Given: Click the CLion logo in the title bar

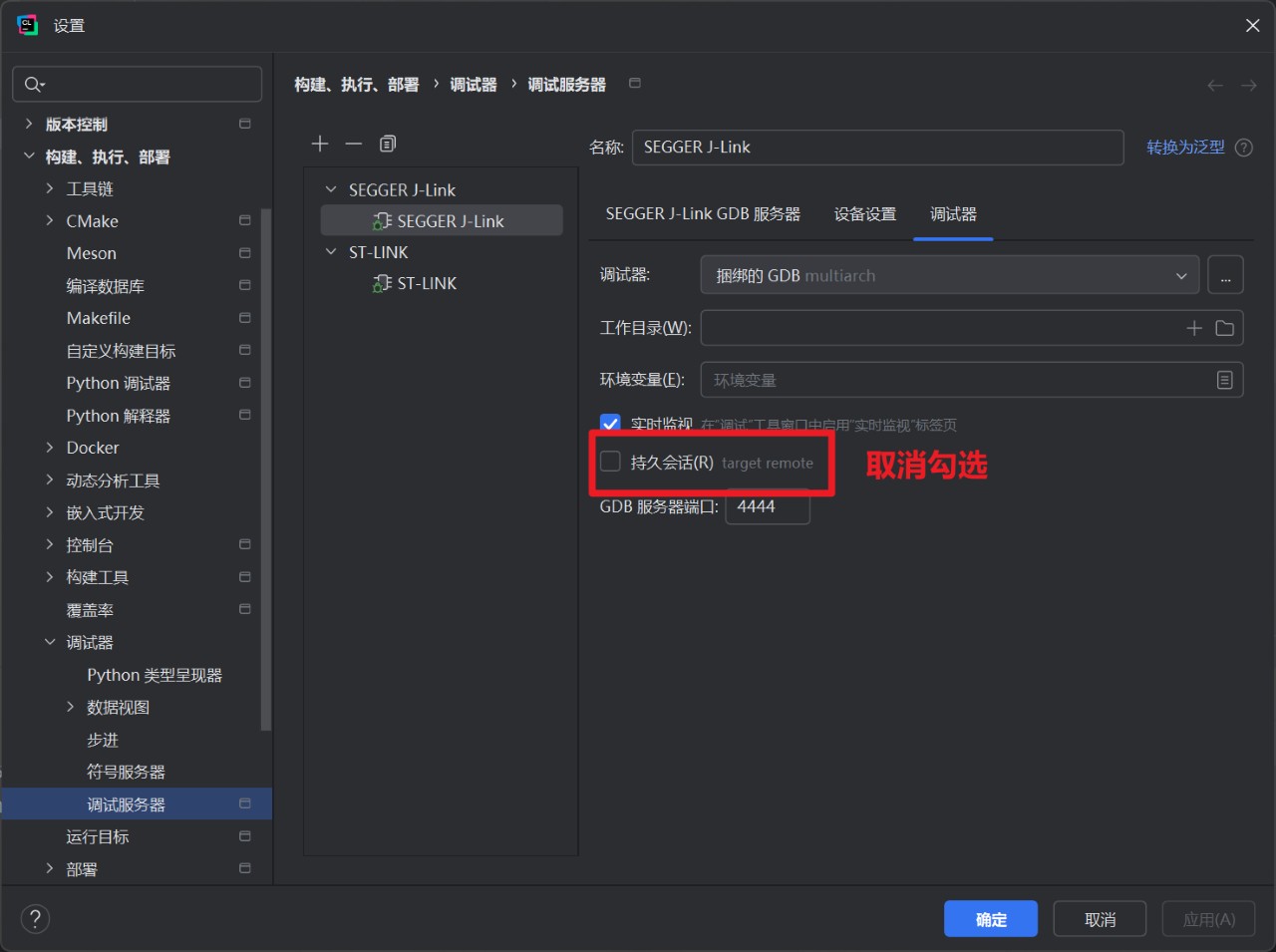Looking at the screenshot, I should 28,25.
